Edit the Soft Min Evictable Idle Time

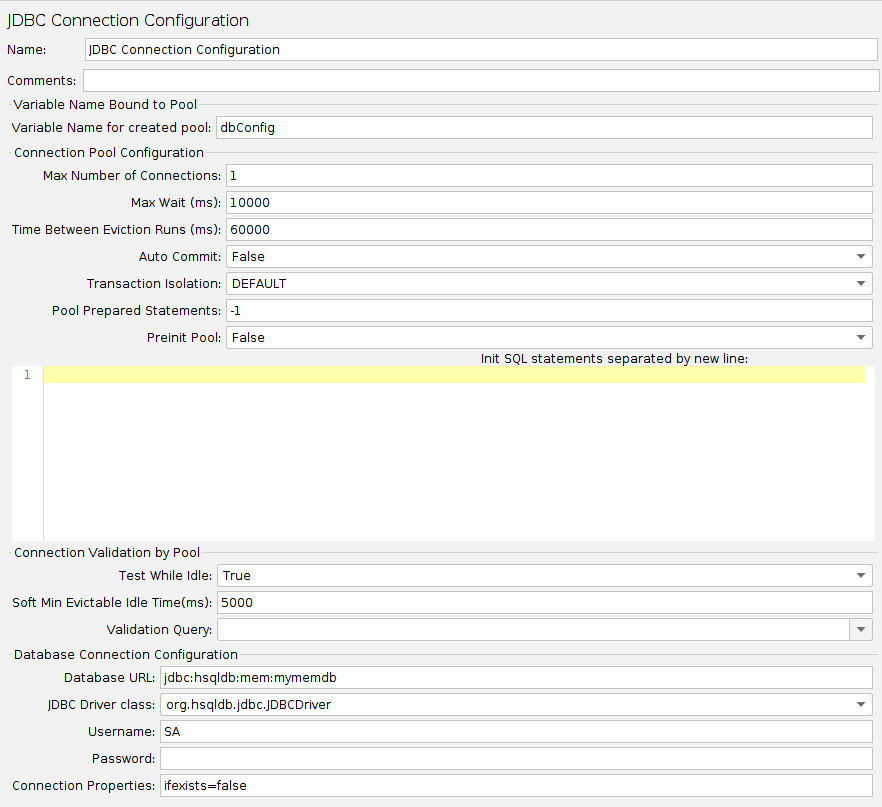point(548,602)
